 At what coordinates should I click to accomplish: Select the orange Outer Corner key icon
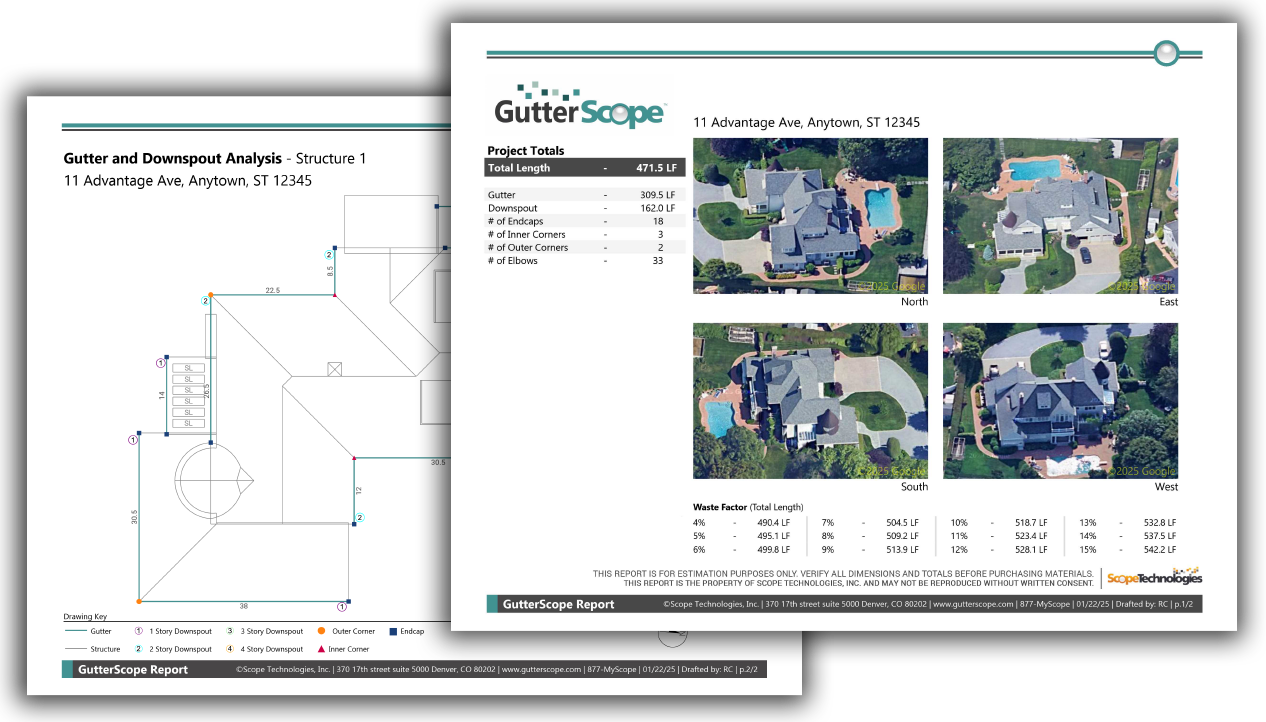(322, 632)
